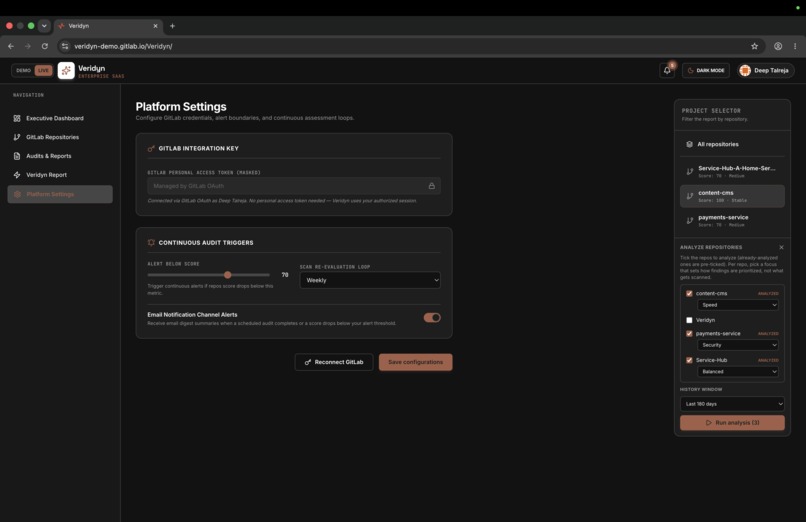806x522 pixels.
Task: Click the branch icon beside payments-service Score 70
Action: (x=689, y=221)
